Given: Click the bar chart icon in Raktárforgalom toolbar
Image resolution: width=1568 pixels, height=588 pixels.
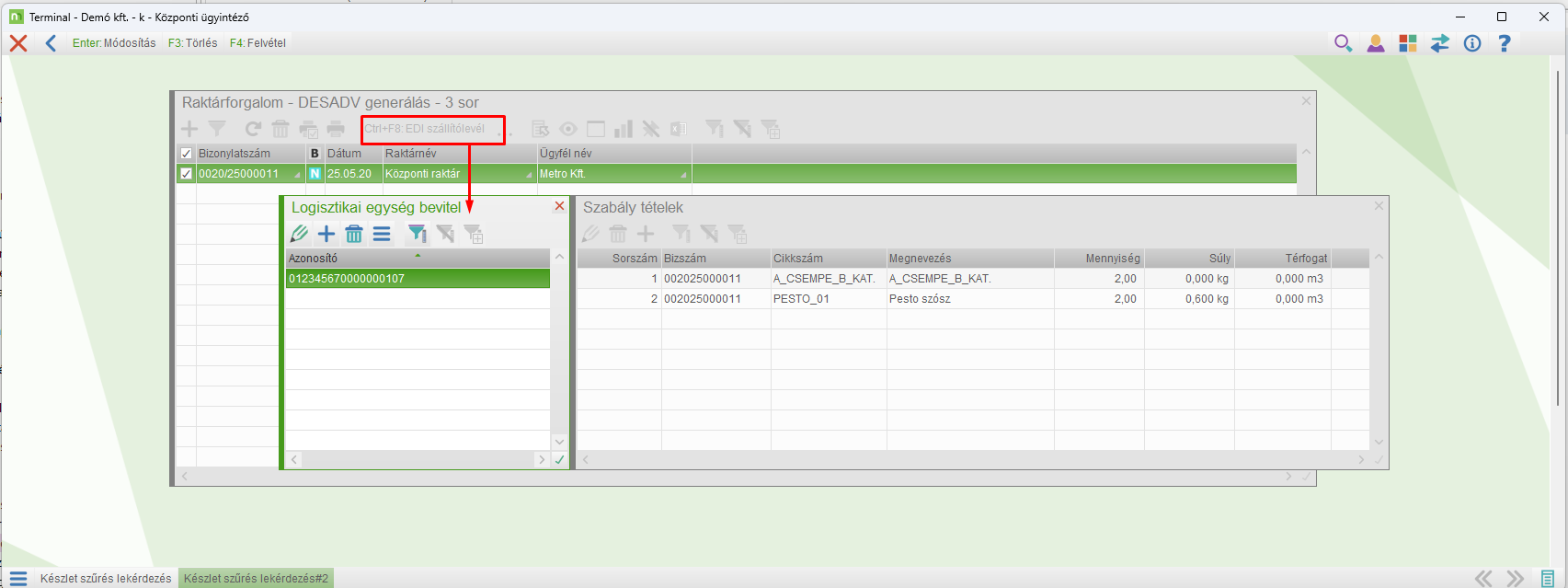Looking at the screenshot, I should [x=624, y=129].
